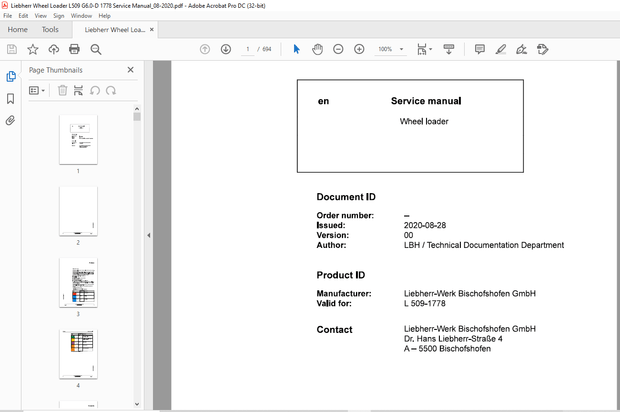The width and height of the screenshot is (620, 412).
Task: Choose the Selection arrow tool
Action: point(297,49)
